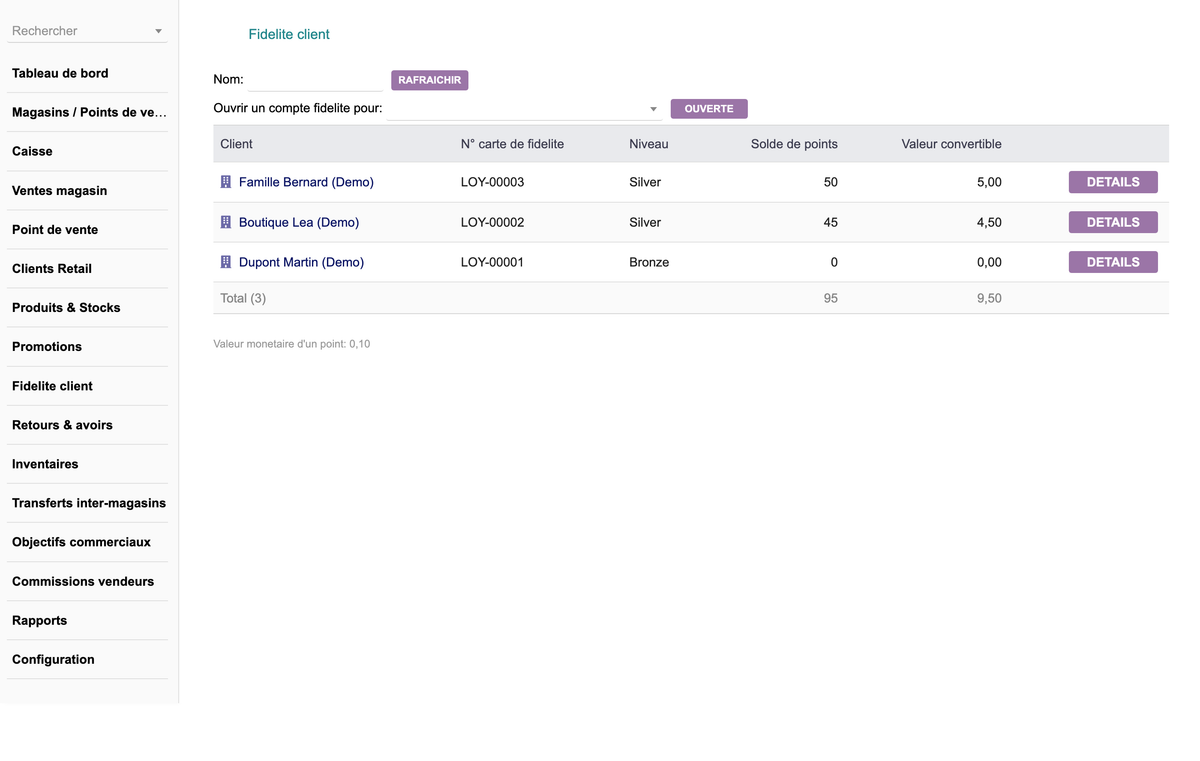Open DETAILS for Famille Bernard
This screenshot has width=1200, height=761.
coord(1113,182)
